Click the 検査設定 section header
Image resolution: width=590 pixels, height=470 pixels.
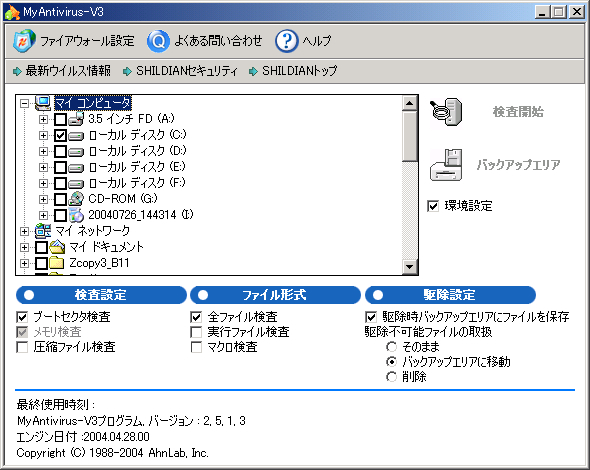(x=101, y=295)
